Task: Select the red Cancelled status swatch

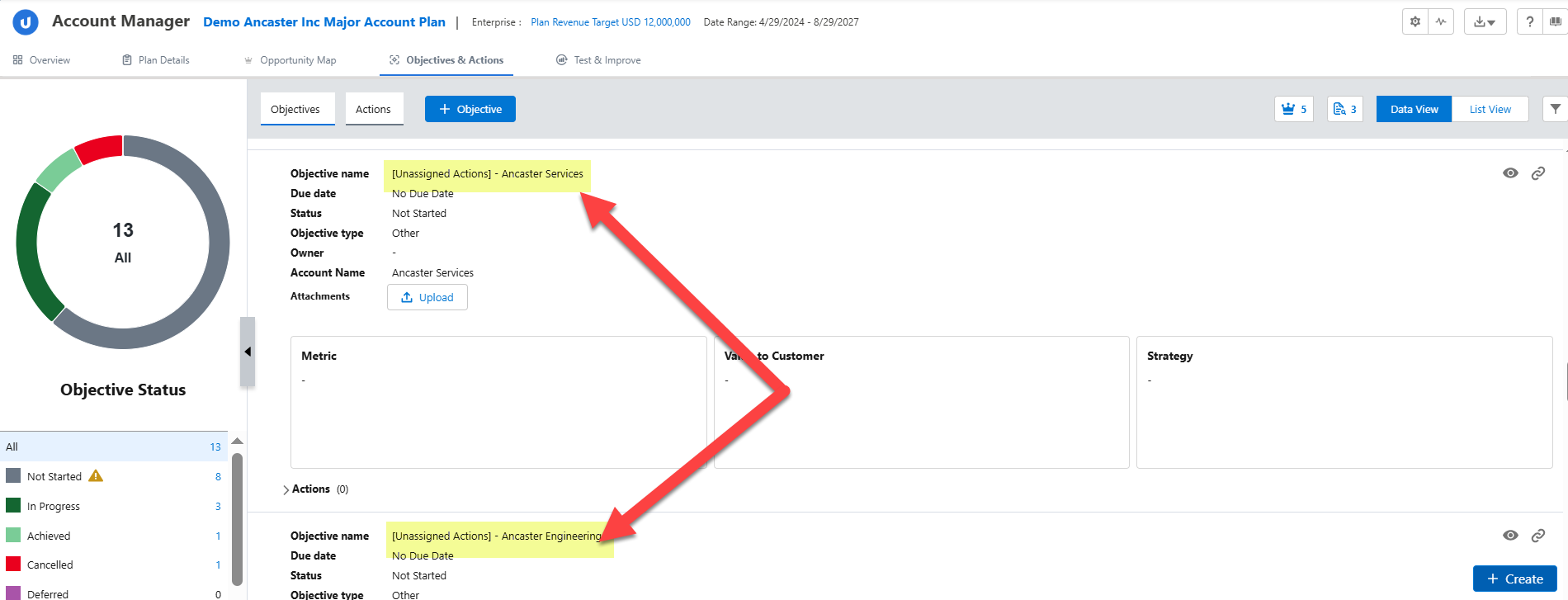Action: pyautogui.click(x=13, y=565)
